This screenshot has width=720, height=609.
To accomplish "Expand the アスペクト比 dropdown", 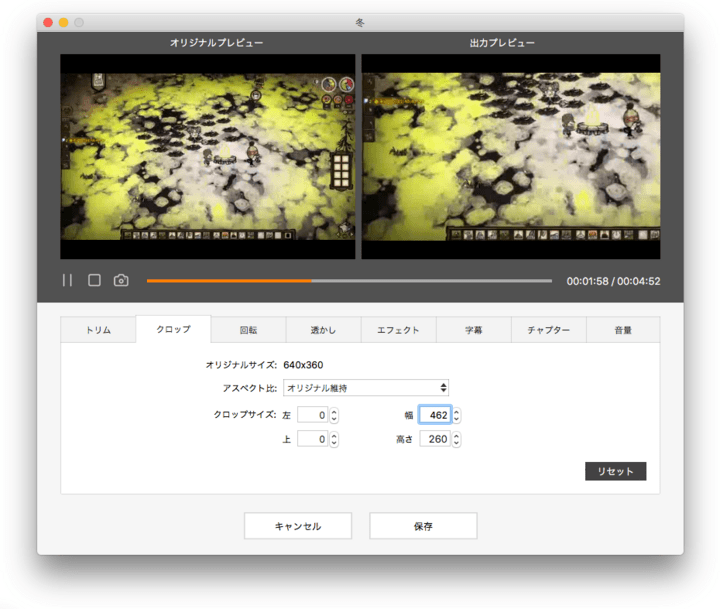I will (x=365, y=388).
